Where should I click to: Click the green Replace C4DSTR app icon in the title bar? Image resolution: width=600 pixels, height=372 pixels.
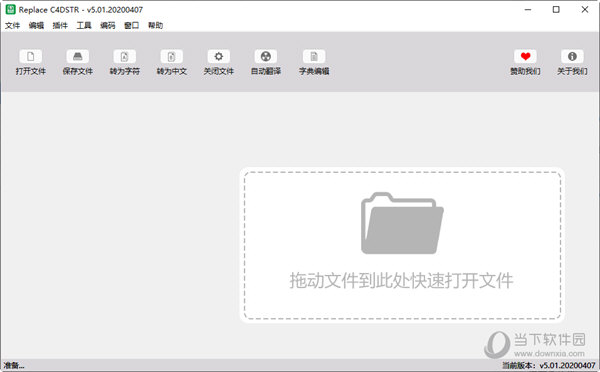pos(10,10)
